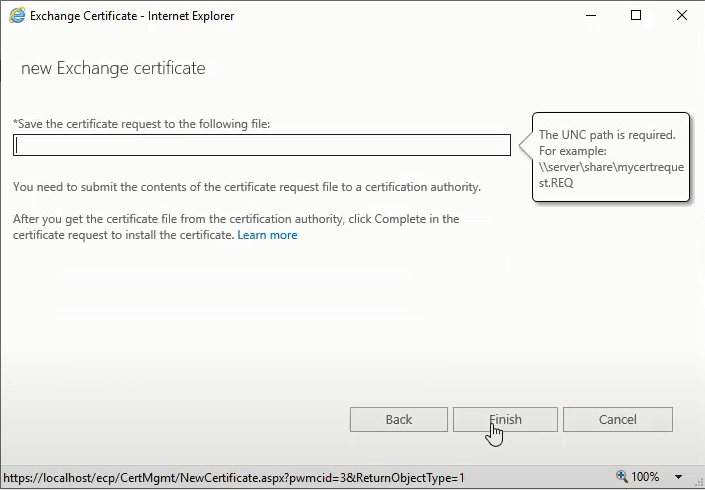Click the 'The UNC path is required' tooltip text

point(607,134)
